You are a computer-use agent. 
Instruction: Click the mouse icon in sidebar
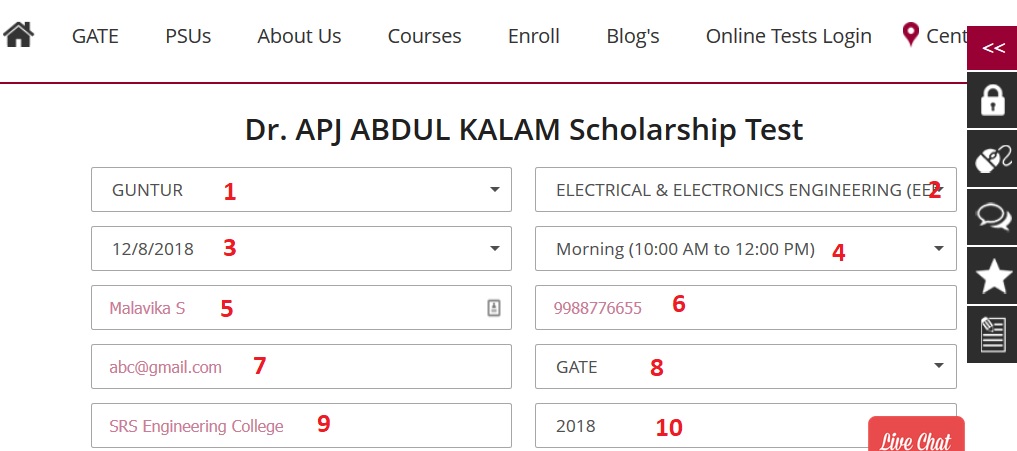pos(992,158)
